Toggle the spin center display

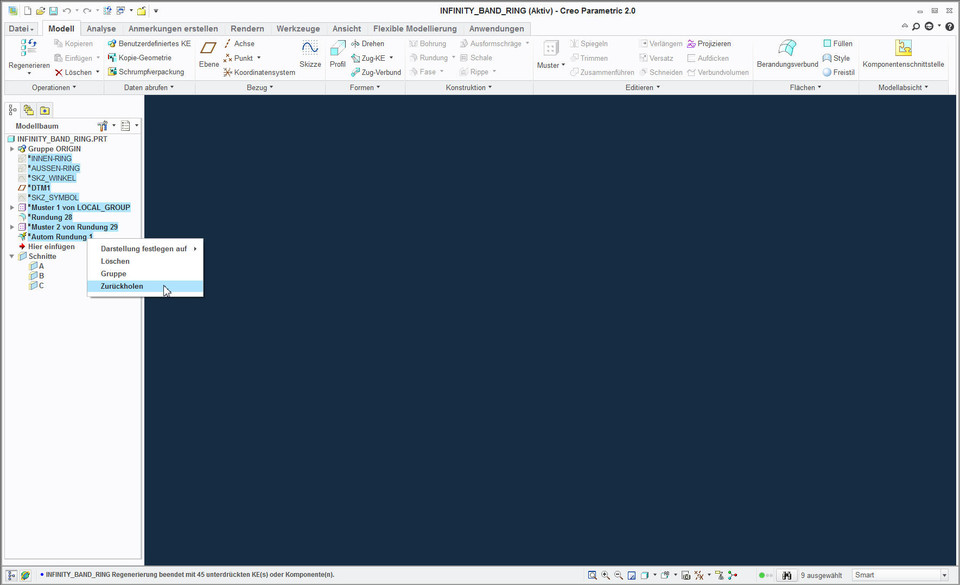[x=731, y=575]
